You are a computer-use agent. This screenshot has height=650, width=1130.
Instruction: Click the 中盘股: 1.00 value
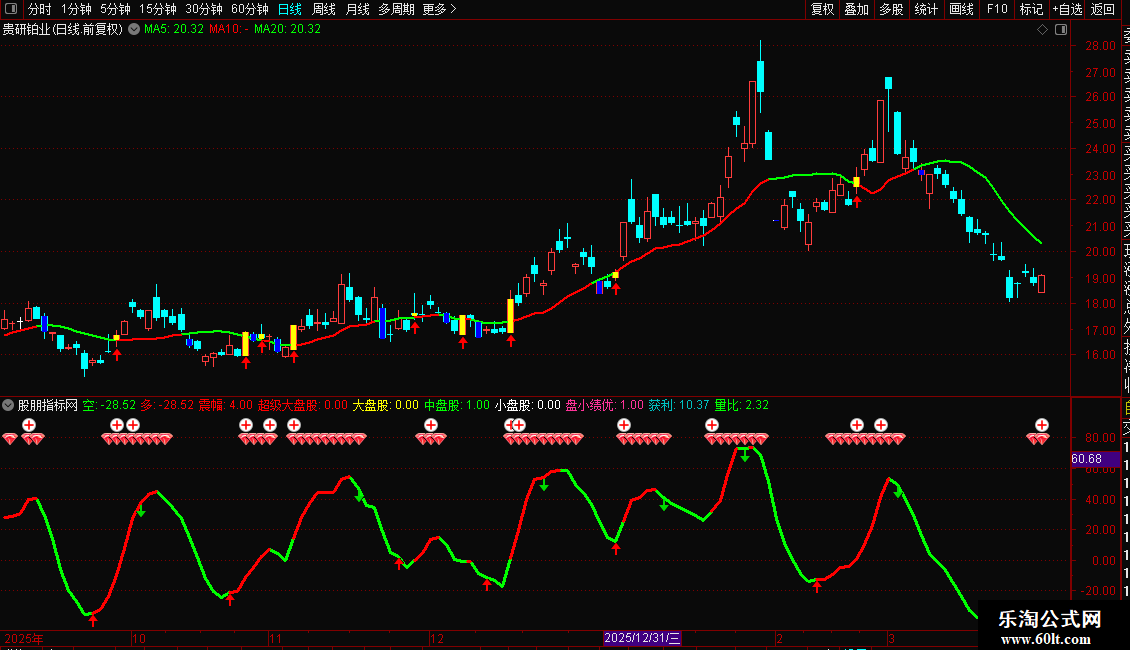[457, 405]
